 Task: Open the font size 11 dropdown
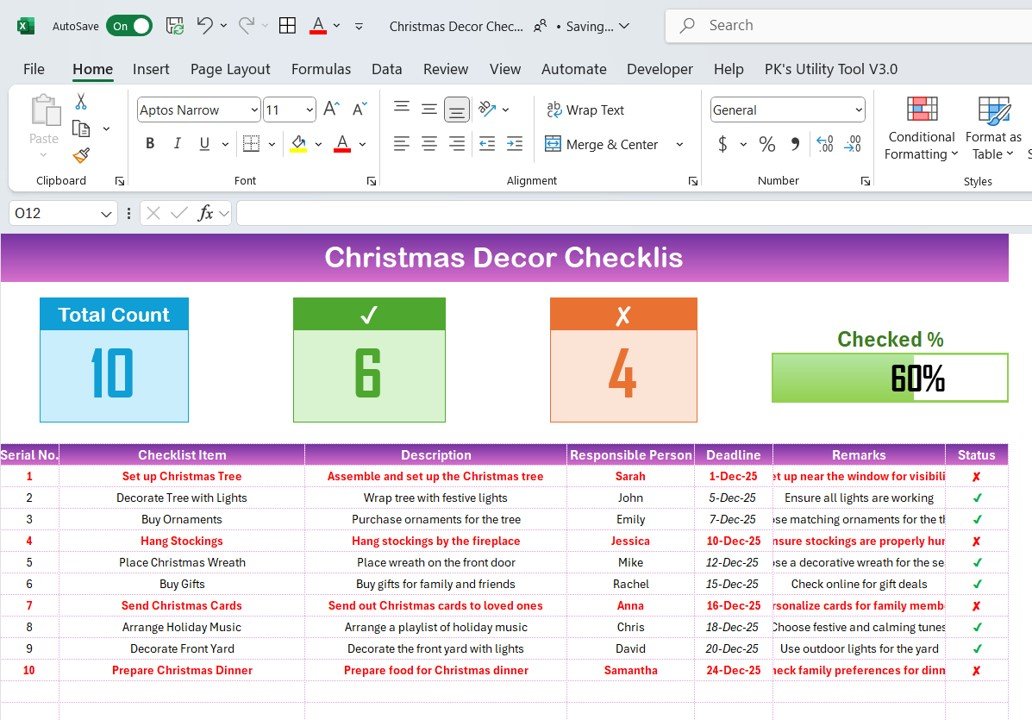point(309,110)
